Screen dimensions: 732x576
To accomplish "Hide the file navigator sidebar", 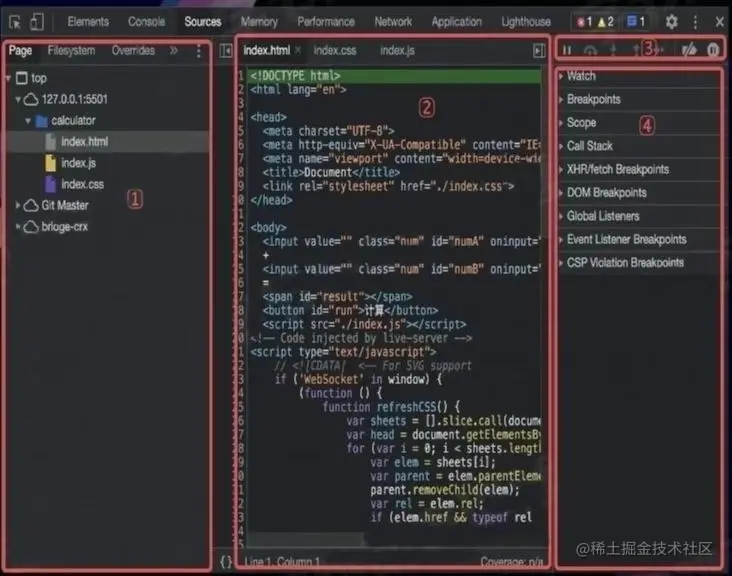I will 226,50.
